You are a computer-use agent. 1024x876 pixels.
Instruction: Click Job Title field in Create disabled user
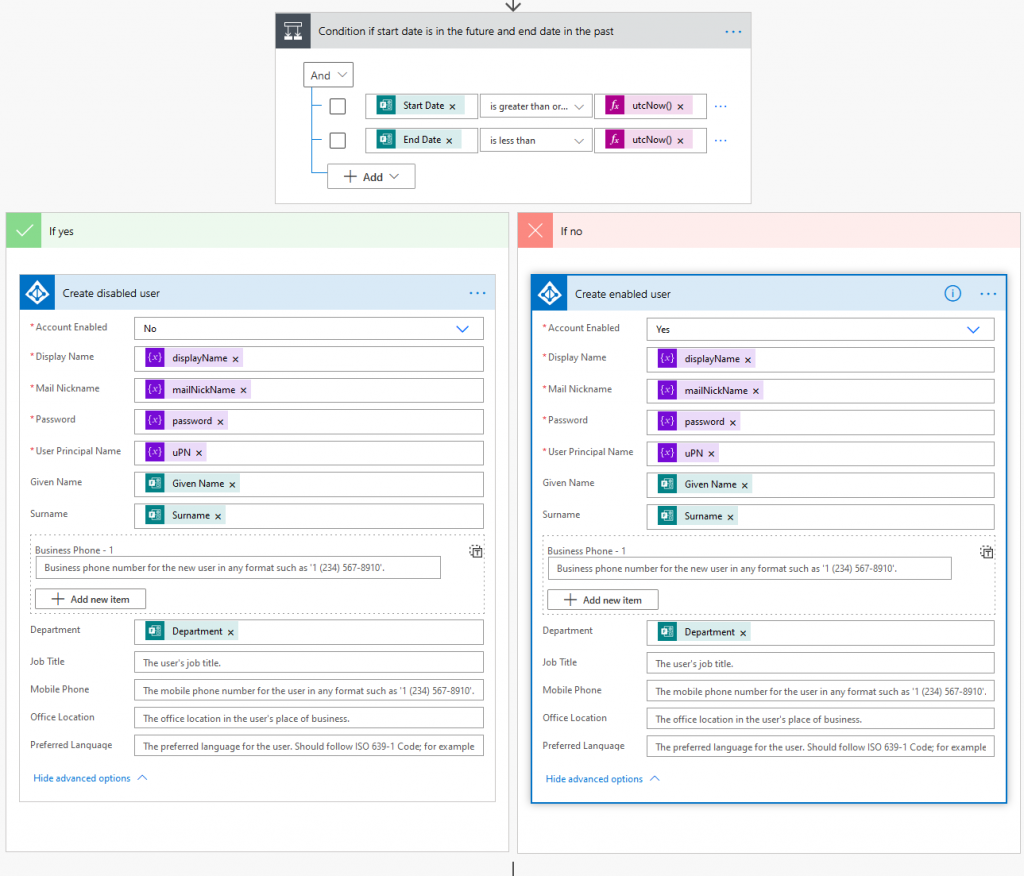click(x=308, y=662)
